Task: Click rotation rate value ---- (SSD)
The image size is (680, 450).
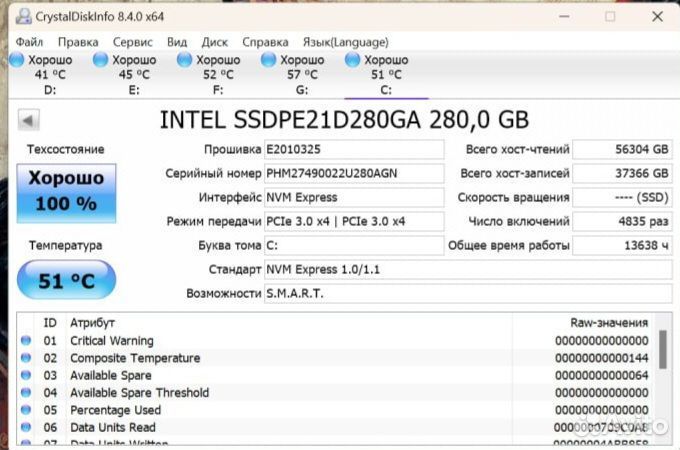Action: pyautogui.click(x=622, y=198)
